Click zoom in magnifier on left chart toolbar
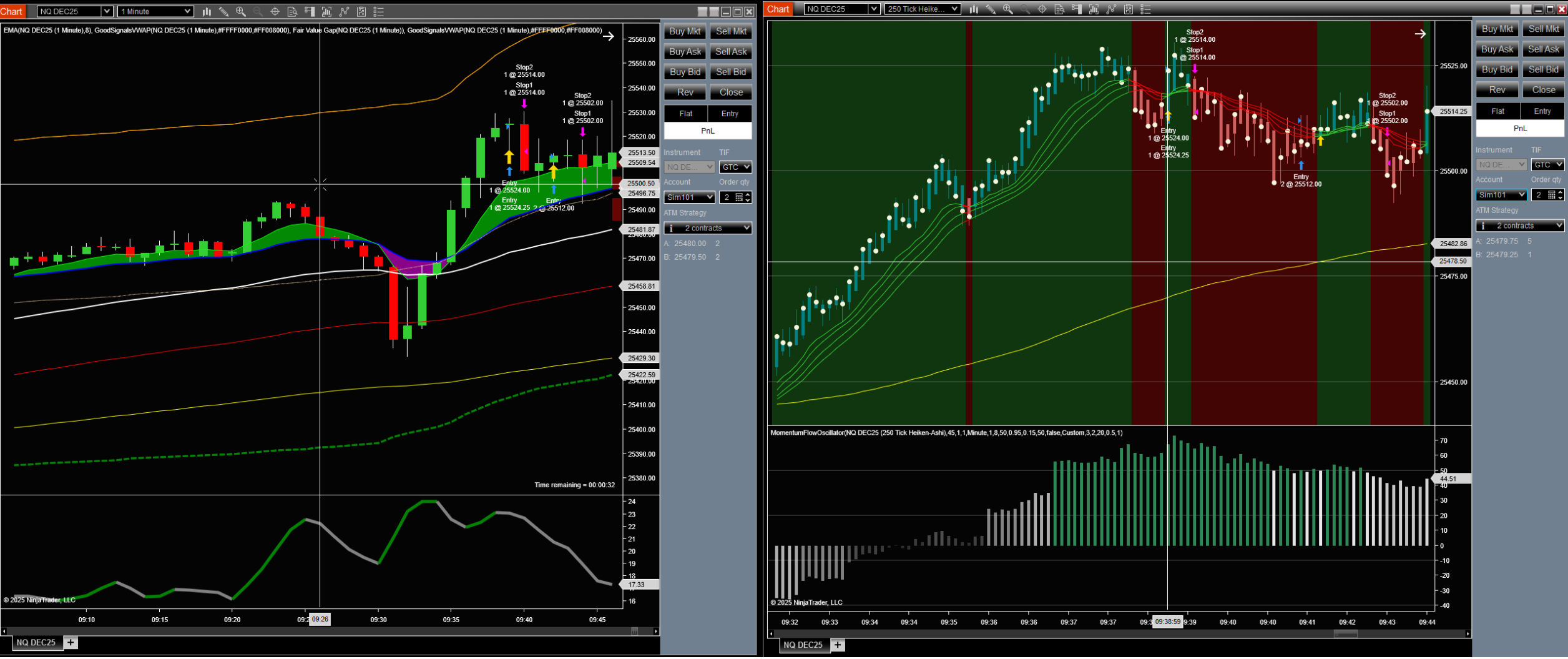Screen dimensions: 1568x659 tap(240, 11)
